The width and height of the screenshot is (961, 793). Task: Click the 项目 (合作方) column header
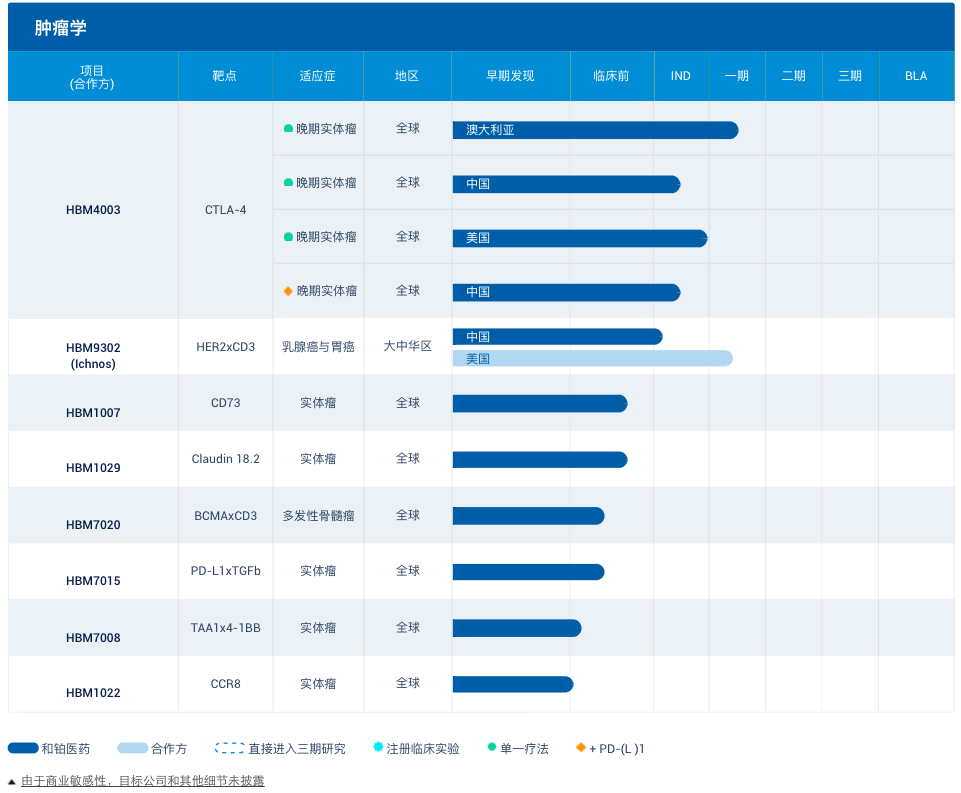pos(92,77)
